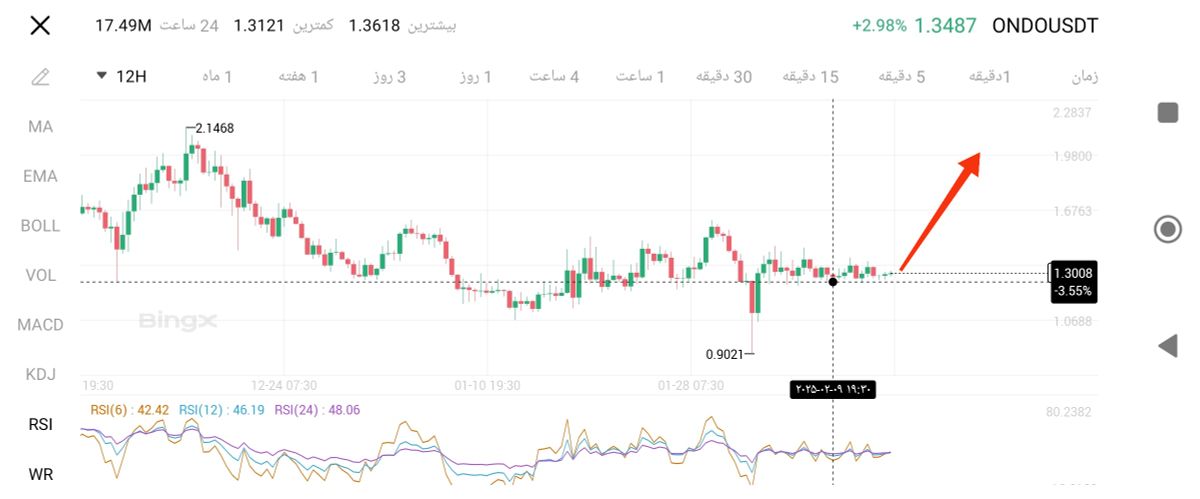Tap the Android triangle back button
This screenshot has width=1200, height=499.
[1167, 346]
